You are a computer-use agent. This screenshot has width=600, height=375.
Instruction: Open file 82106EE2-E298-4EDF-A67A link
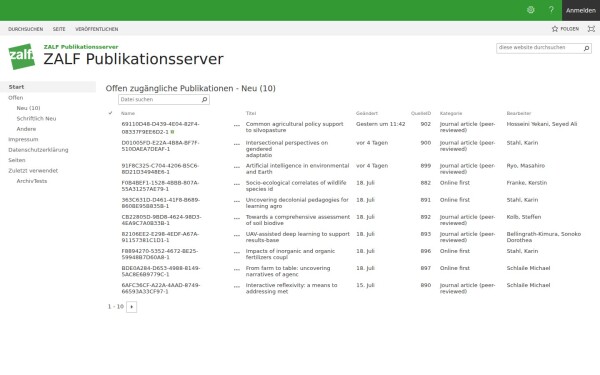pos(160,237)
